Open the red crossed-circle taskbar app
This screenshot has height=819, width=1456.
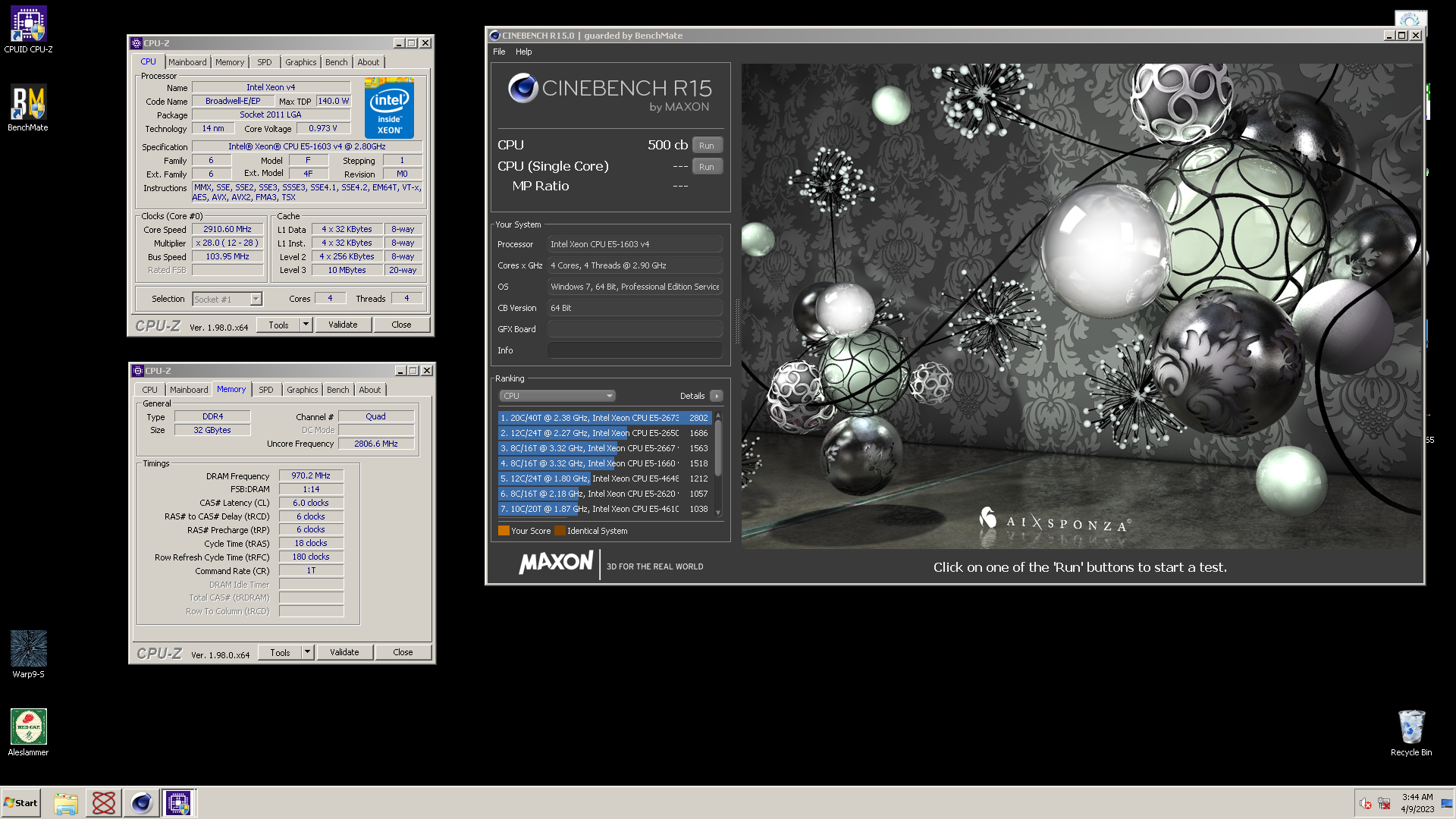(103, 803)
